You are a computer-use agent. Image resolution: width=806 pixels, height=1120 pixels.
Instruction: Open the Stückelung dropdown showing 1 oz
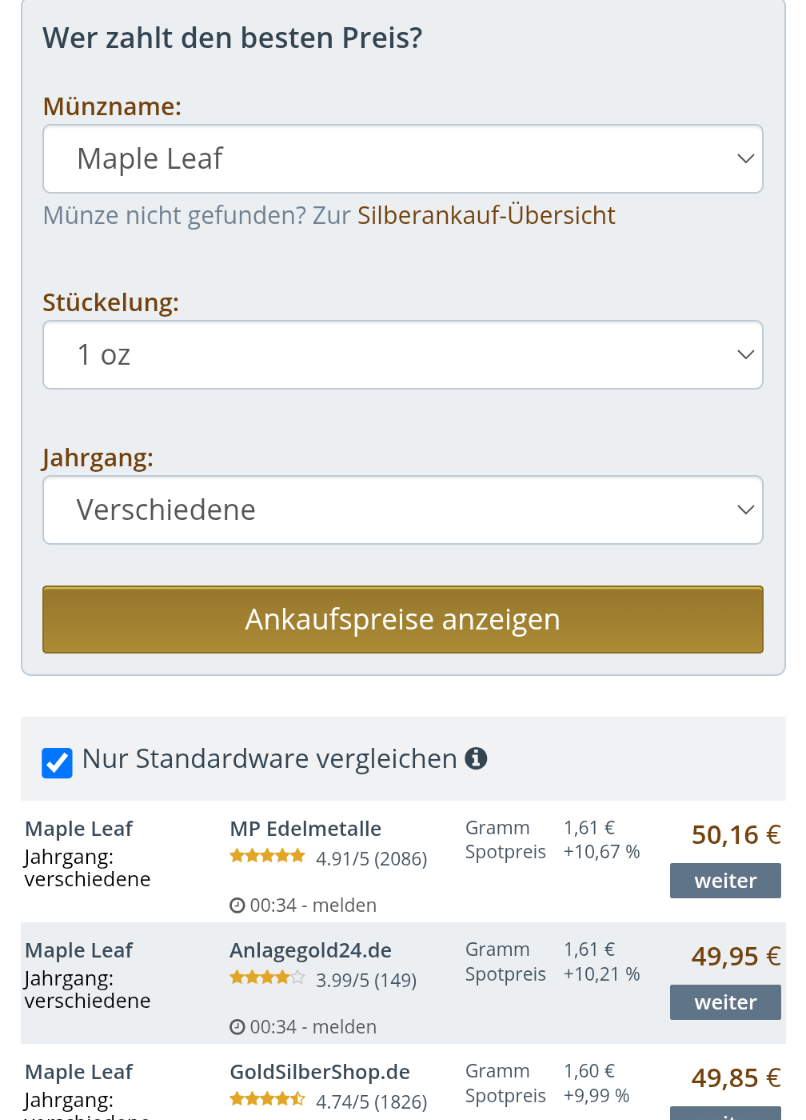pos(402,355)
